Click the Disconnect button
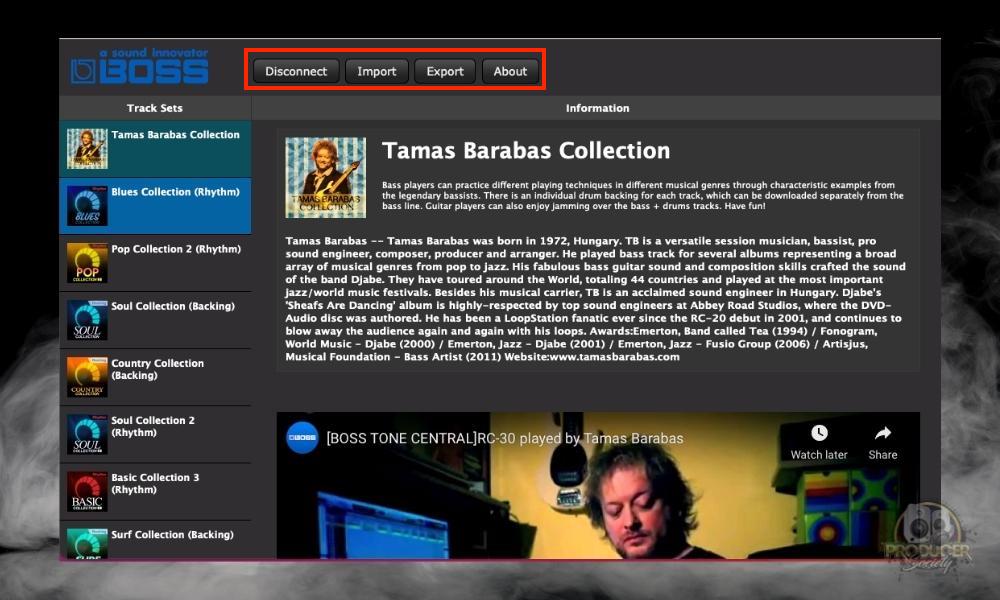The image size is (1000, 600). point(296,71)
